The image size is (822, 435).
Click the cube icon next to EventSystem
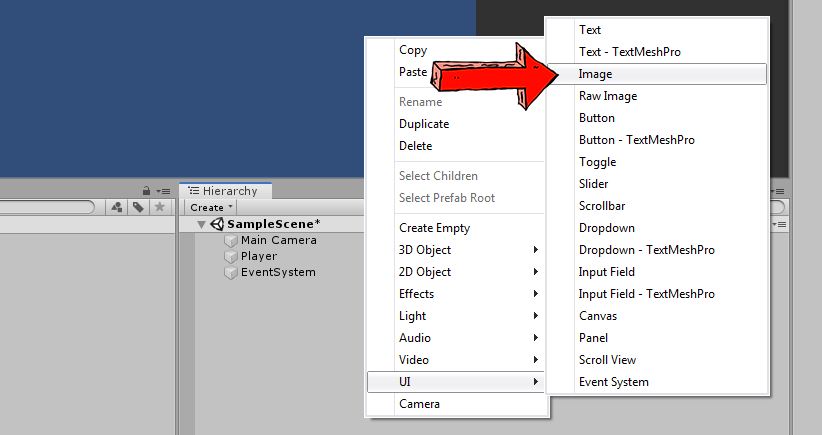(231, 273)
